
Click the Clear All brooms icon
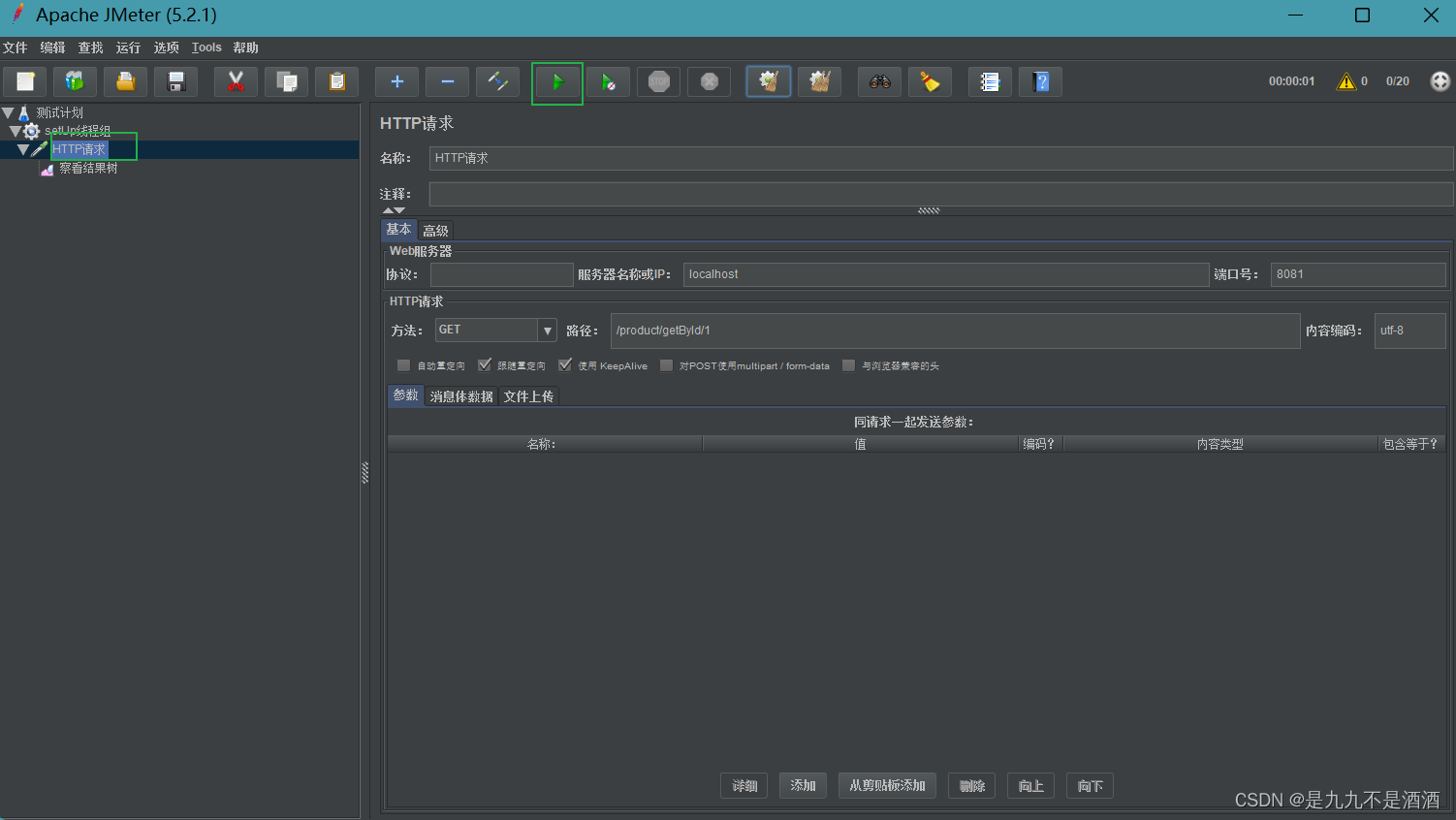(x=820, y=81)
